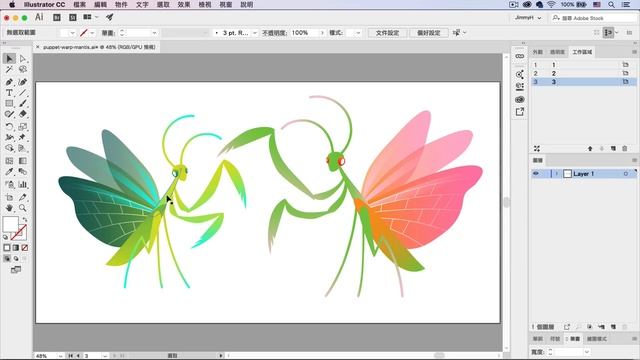This screenshot has width=640, height=360.
Task: Open the stroke weight dropdown
Action: click(x=154, y=33)
